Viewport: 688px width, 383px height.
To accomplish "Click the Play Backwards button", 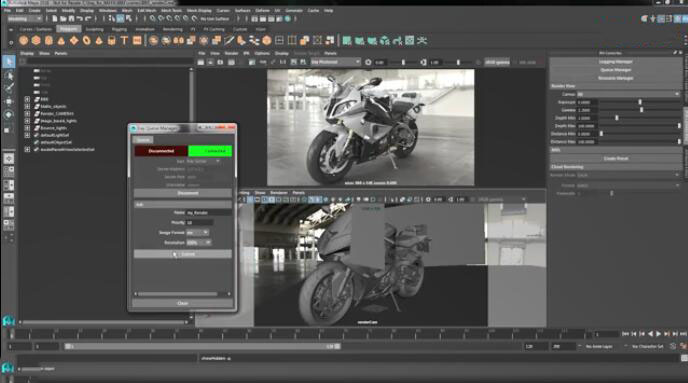I will point(650,334).
